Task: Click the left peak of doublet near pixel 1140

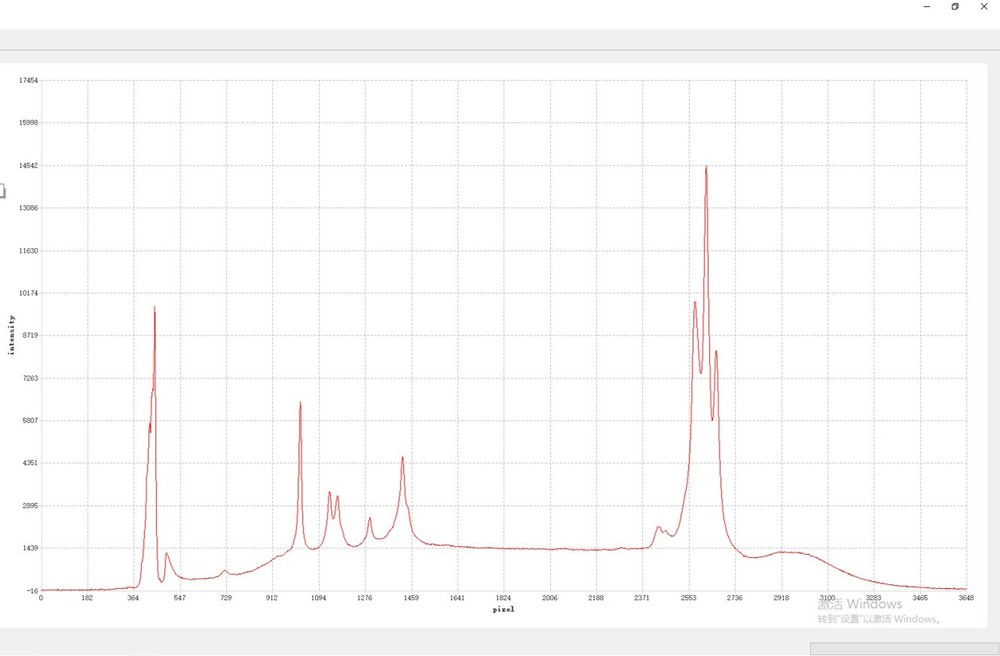Action: [x=329, y=493]
